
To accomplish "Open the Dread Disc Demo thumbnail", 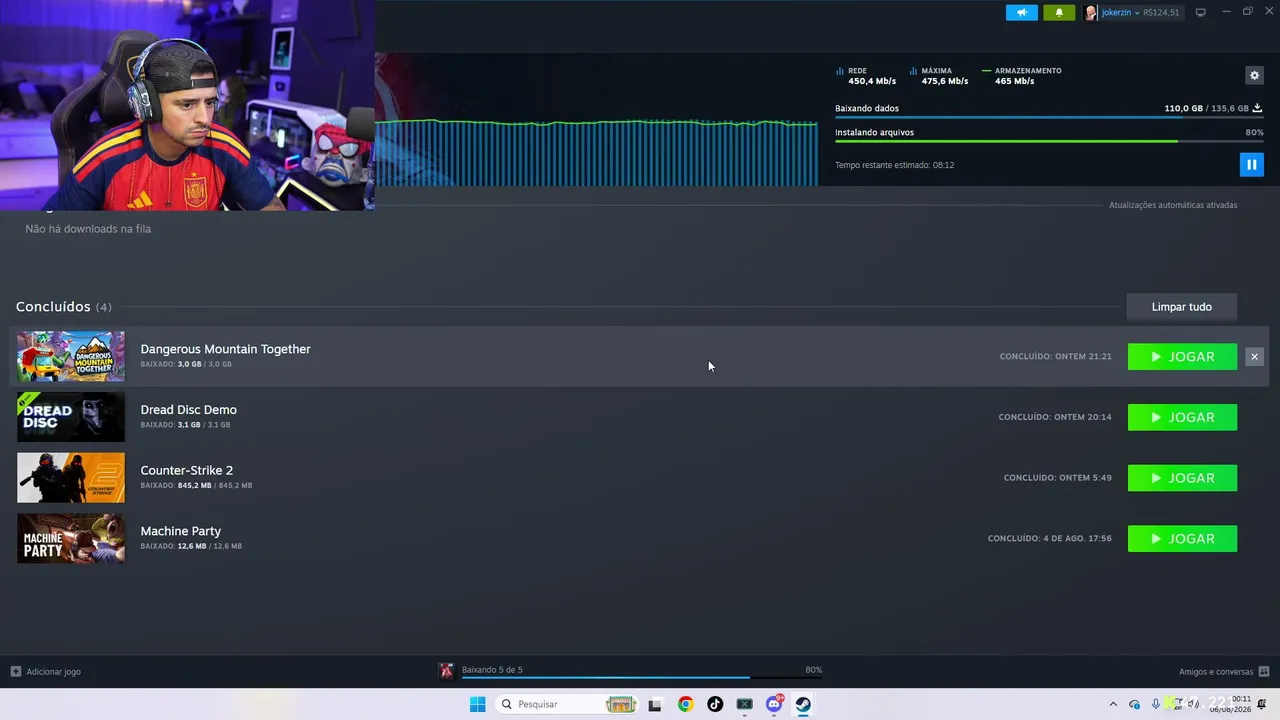I will click(71, 417).
